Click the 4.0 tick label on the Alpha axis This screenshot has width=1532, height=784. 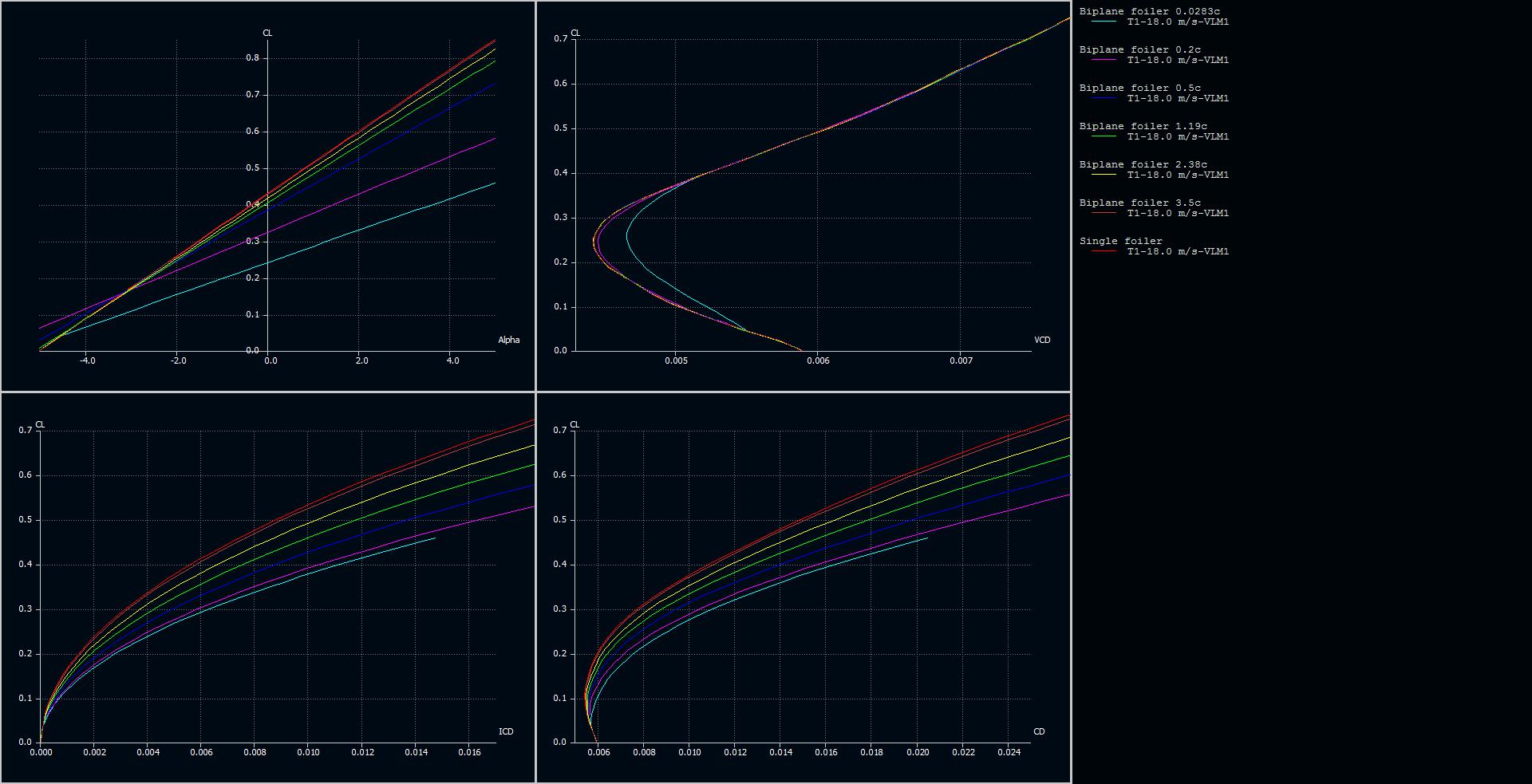[452, 361]
